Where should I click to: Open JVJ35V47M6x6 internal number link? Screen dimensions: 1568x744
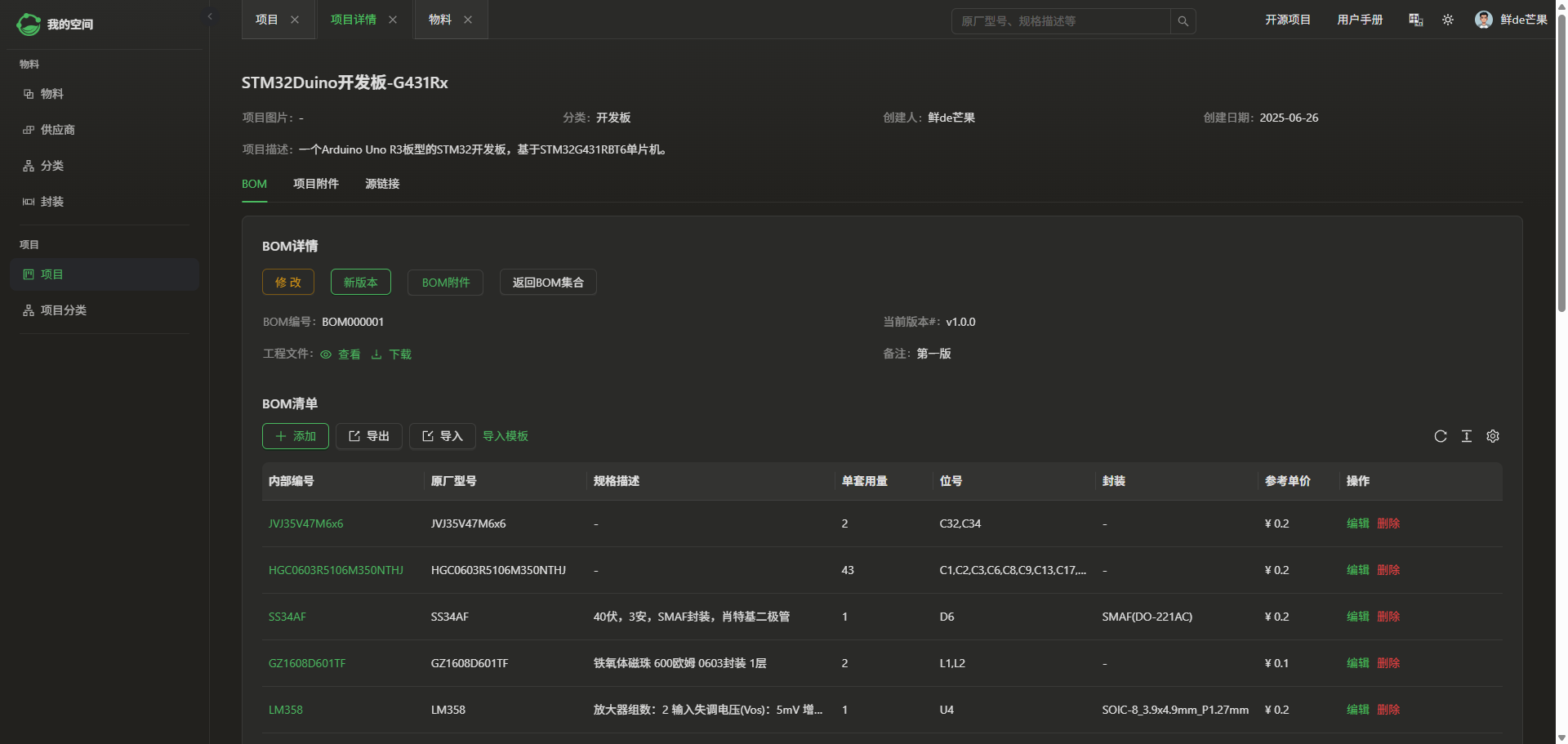[x=306, y=523]
